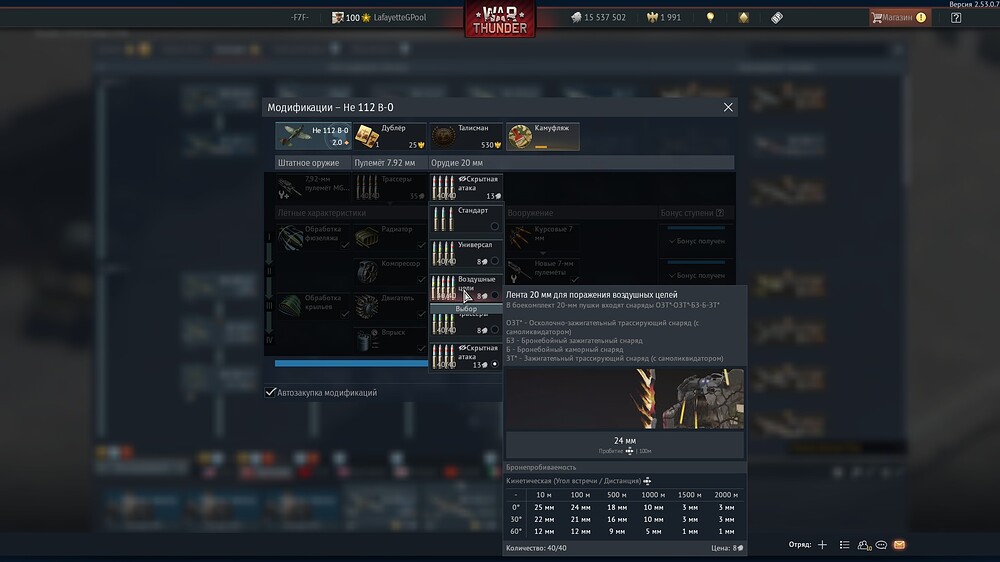This screenshot has width=1000, height=562.
Task: Open the Талисман item tab
Action: pyautogui.click(x=466, y=136)
